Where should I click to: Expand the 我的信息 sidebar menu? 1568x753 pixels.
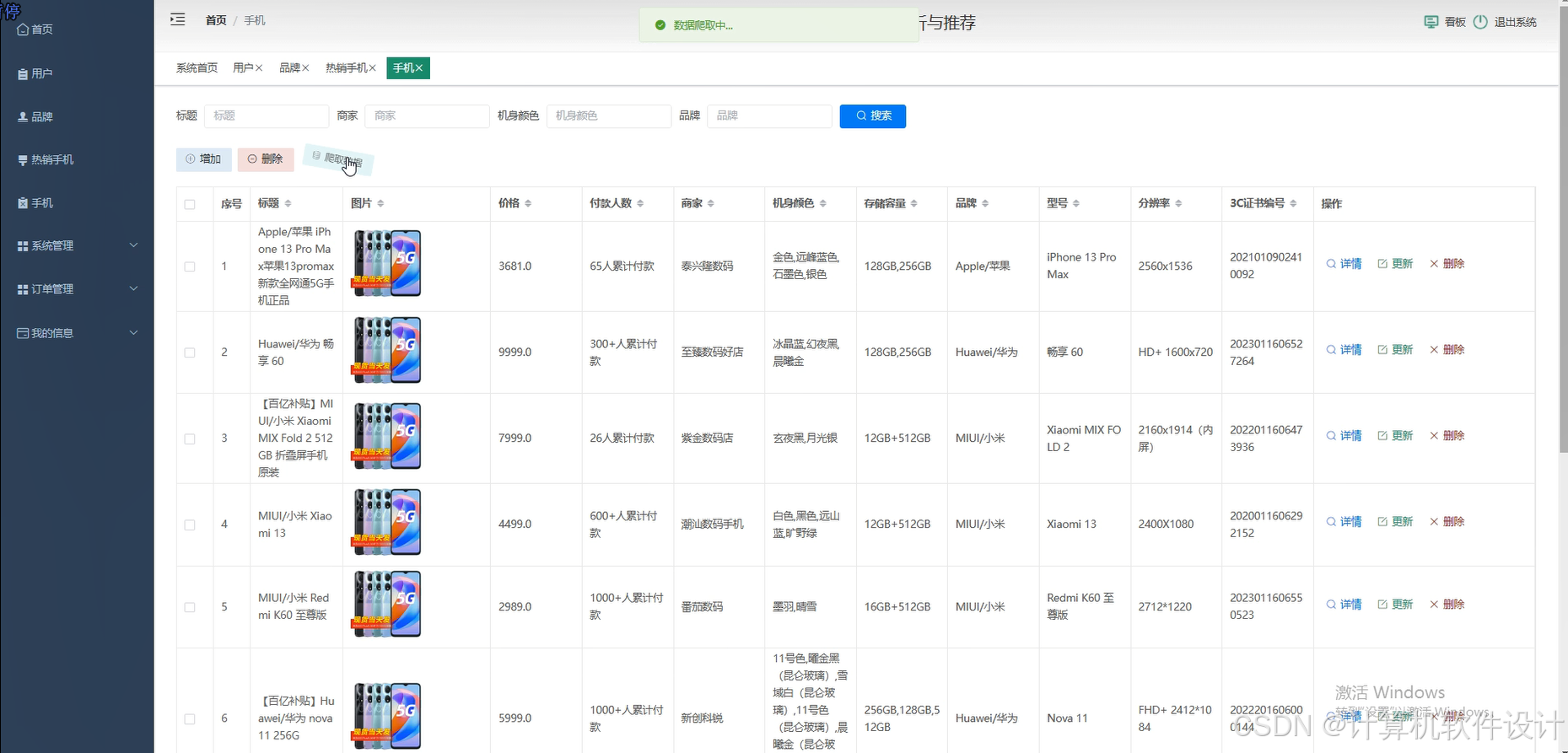point(77,333)
